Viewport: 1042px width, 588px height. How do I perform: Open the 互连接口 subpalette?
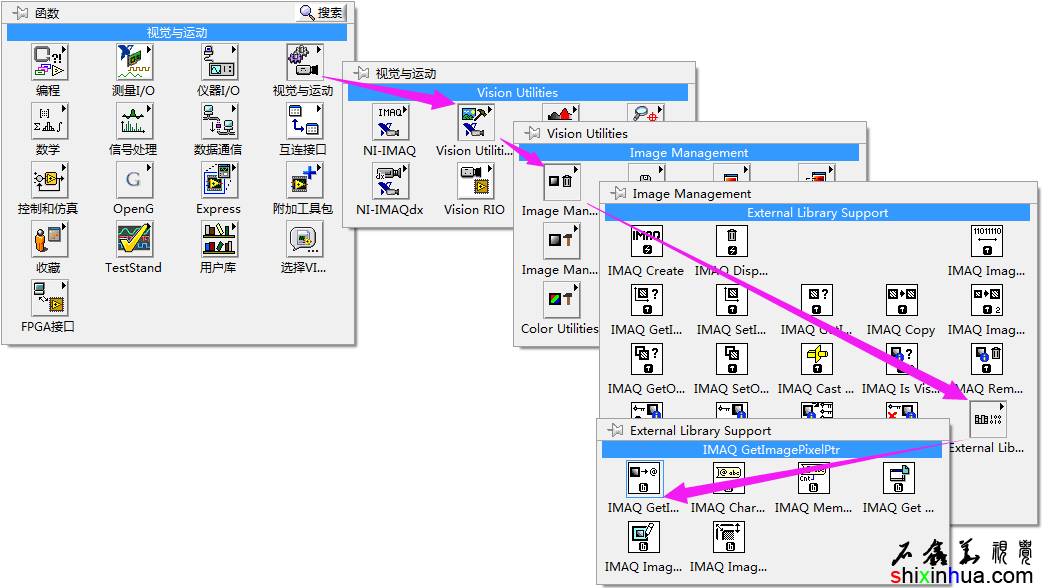point(304,121)
